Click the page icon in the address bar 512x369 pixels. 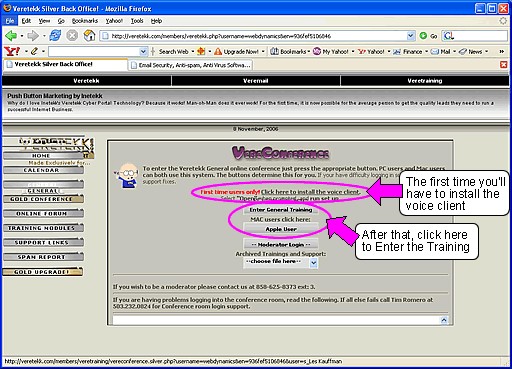coord(105,36)
